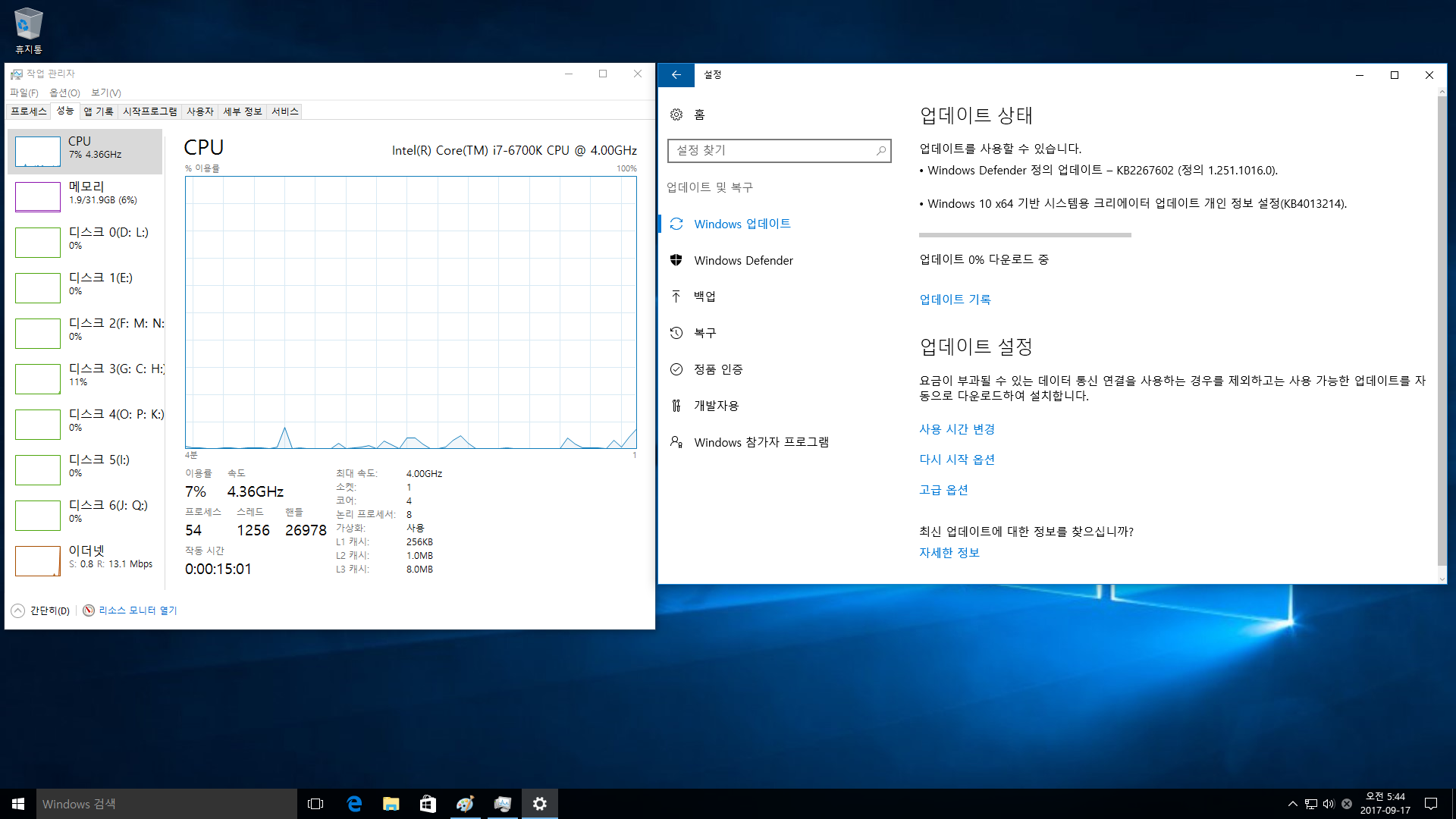Click in the 설정 찾기 search field
Screen dimensions: 1456x819
click(779, 151)
